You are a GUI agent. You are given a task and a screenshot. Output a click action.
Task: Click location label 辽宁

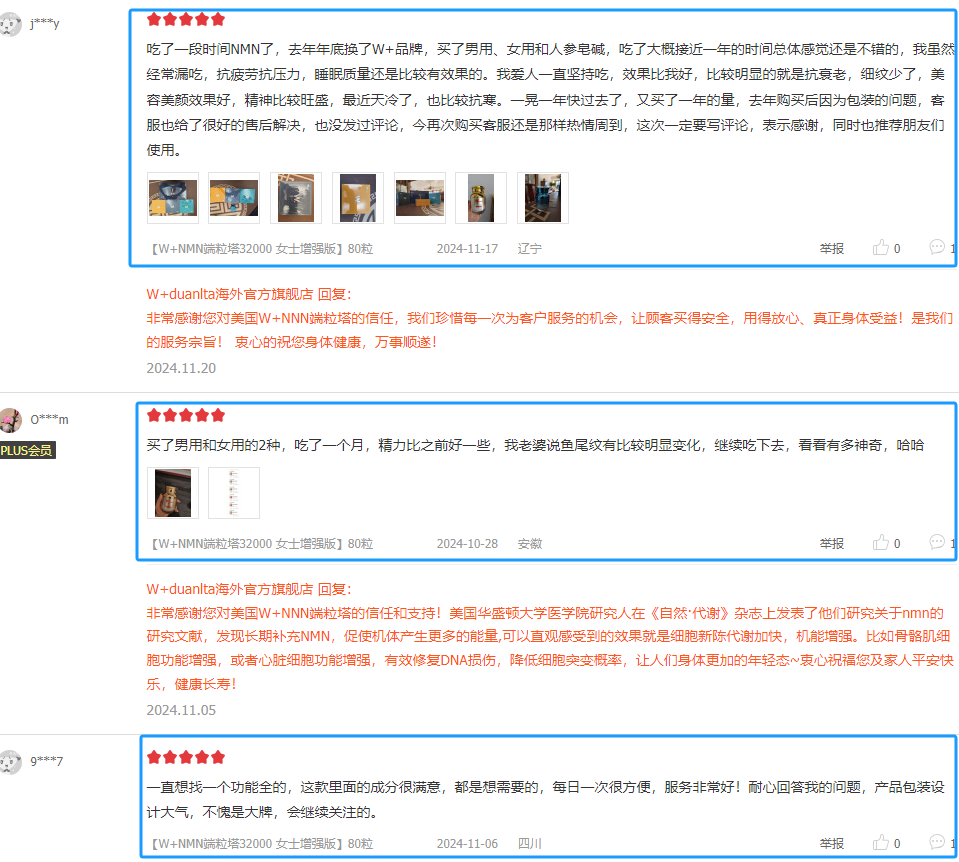(530, 248)
